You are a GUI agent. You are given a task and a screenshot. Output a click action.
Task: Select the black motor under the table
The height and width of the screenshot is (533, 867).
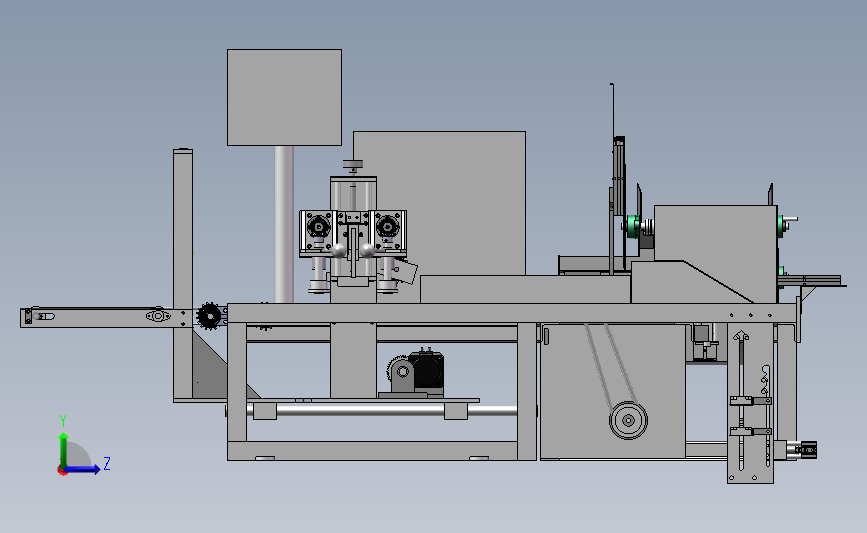click(x=426, y=369)
